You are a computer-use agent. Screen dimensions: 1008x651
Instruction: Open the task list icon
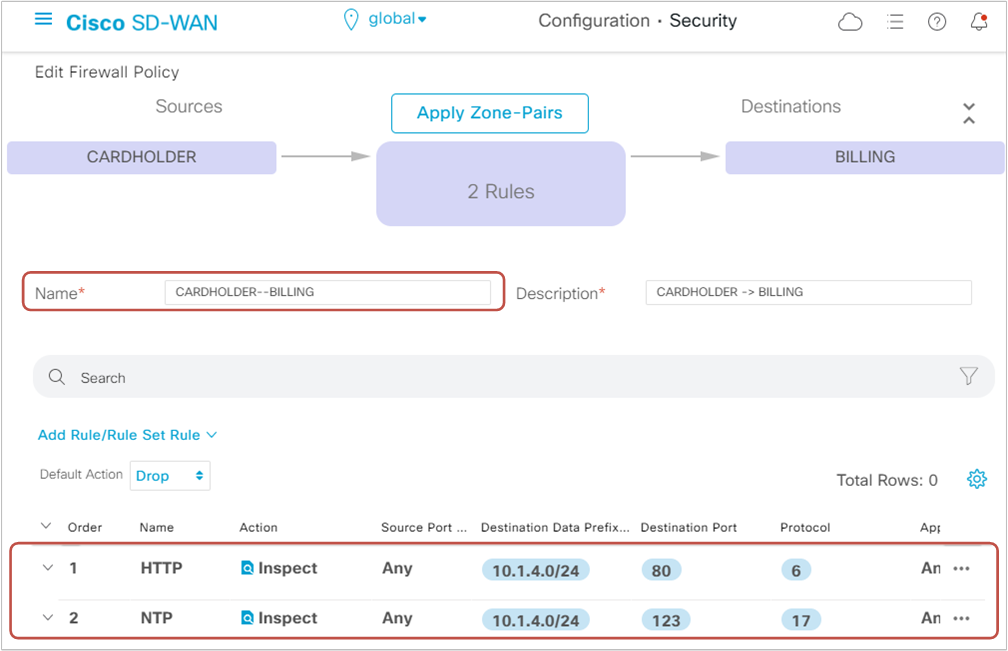pos(895,22)
